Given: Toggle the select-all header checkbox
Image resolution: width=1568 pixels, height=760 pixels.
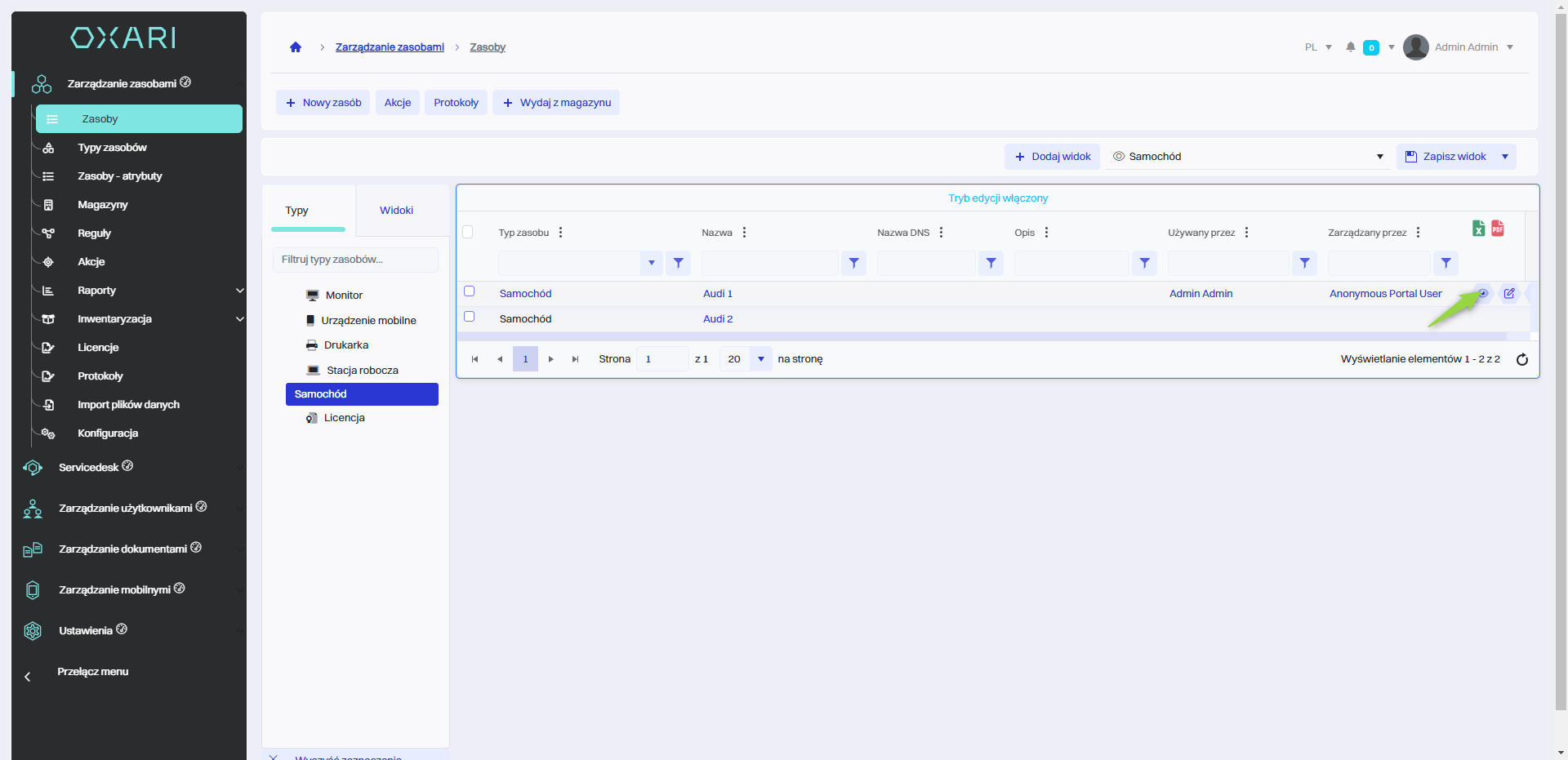Looking at the screenshot, I should (x=468, y=232).
